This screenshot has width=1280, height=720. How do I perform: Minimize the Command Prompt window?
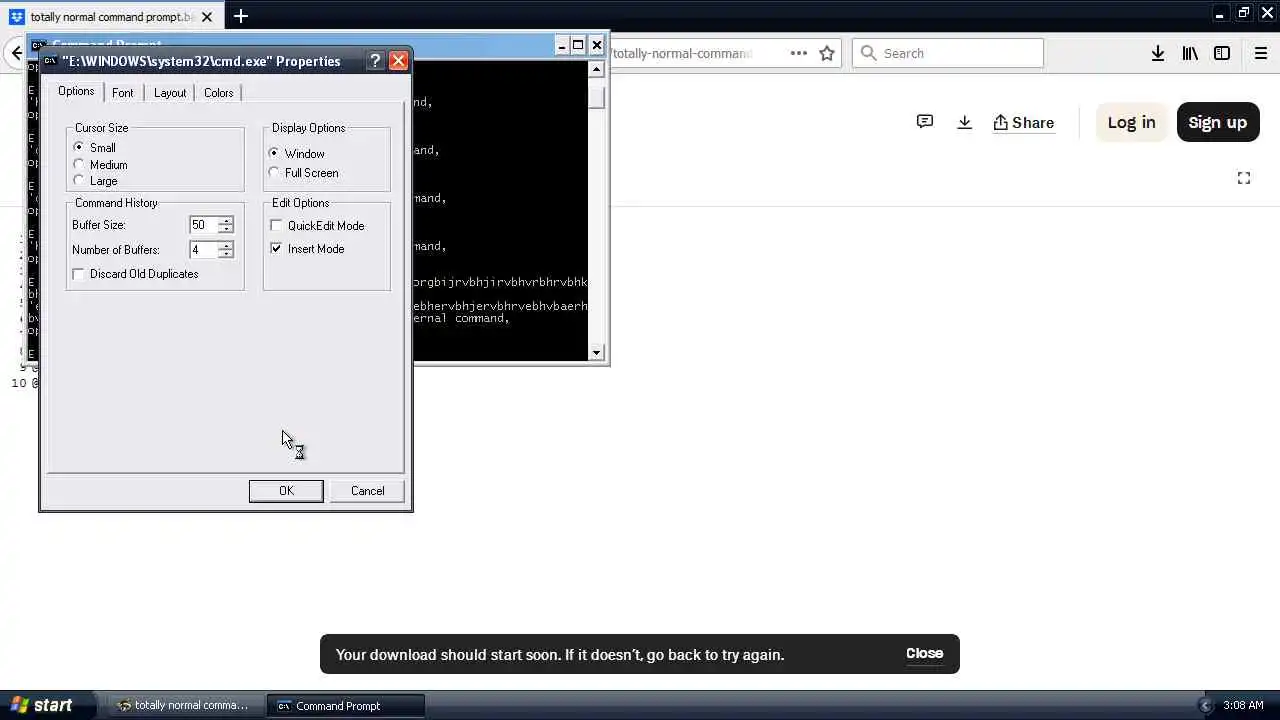pos(562,45)
